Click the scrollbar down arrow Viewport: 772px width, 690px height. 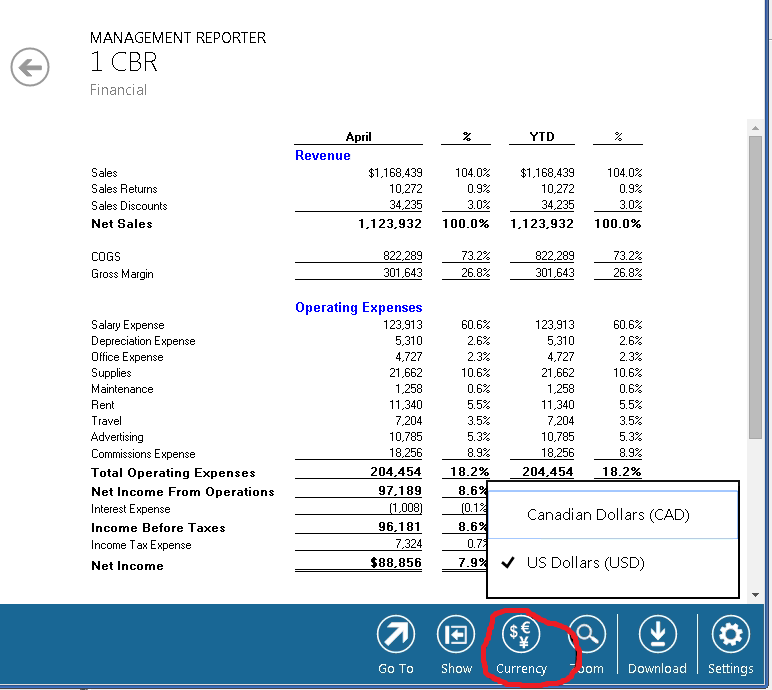click(755, 595)
